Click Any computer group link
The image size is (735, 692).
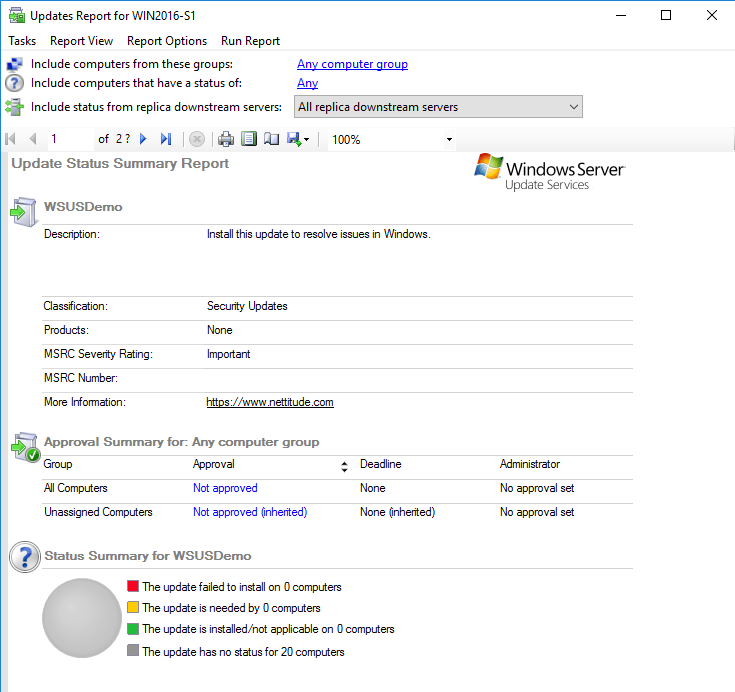(x=352, y=64)
